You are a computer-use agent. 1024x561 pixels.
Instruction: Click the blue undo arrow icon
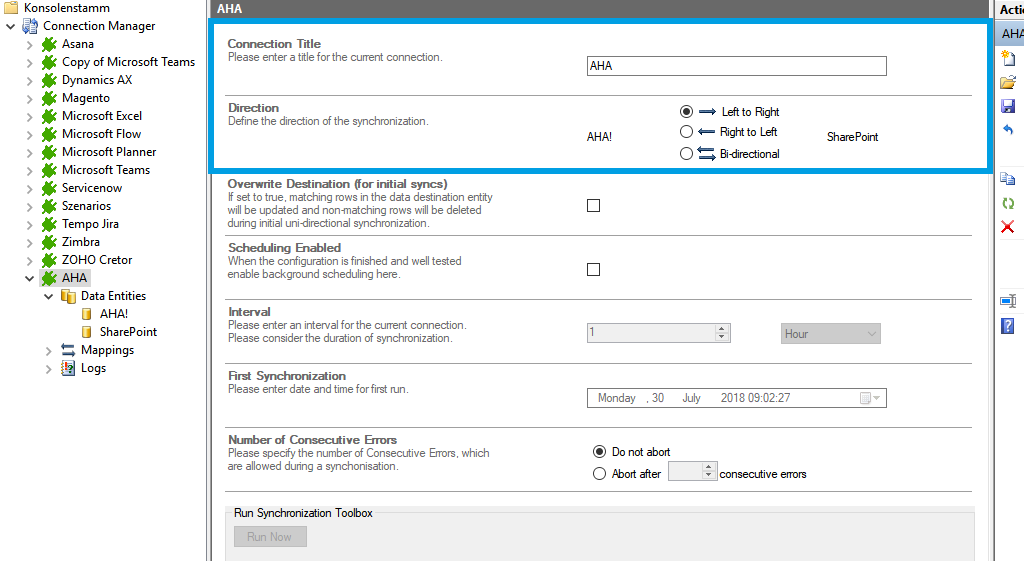tap(1008, 130)
